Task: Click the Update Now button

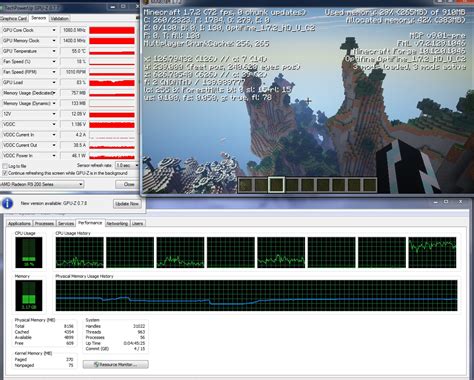Action: point(127,204)
